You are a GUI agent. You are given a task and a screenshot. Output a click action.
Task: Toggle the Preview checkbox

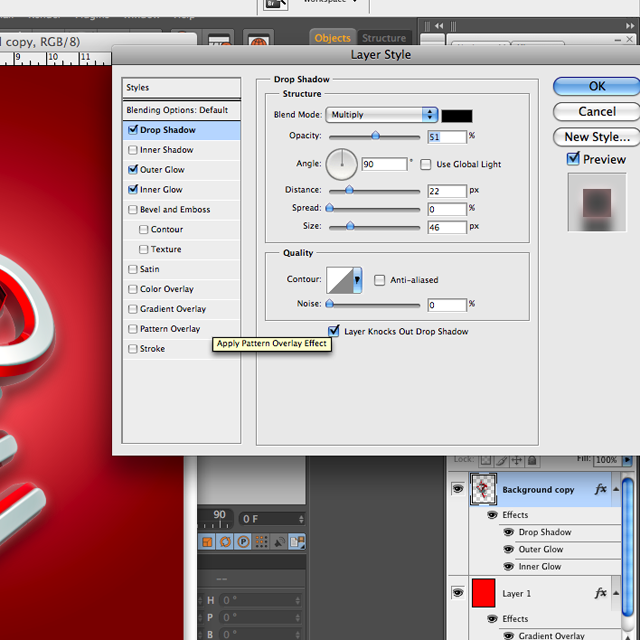573,159
